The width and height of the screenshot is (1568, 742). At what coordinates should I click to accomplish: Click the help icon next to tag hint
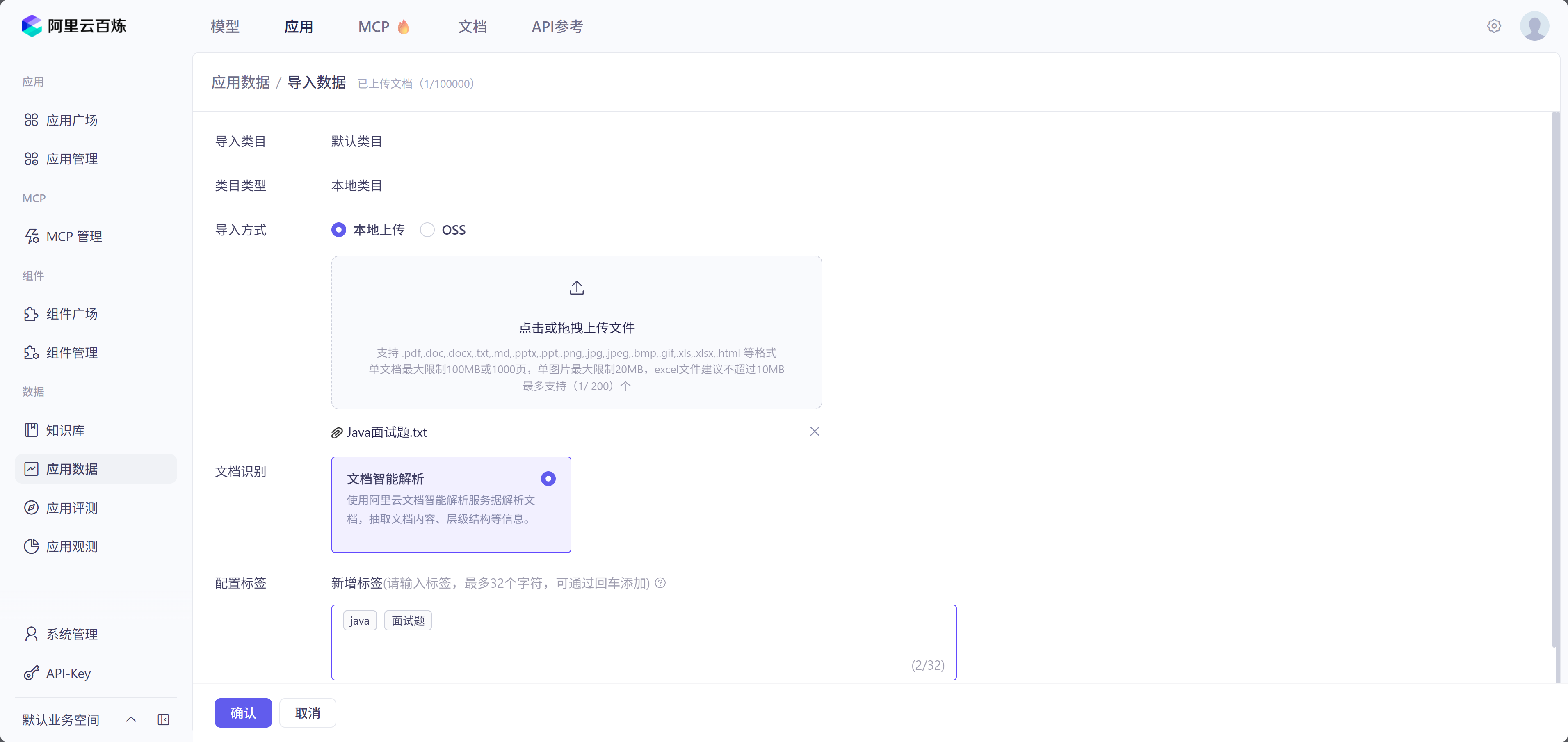click(660, 583)
